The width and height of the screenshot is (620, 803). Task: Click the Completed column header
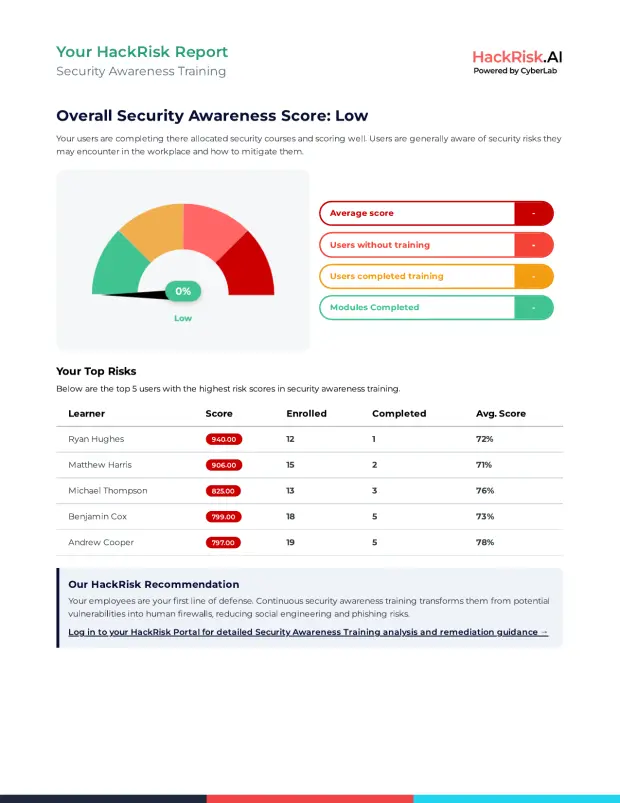tap(399, 413)
